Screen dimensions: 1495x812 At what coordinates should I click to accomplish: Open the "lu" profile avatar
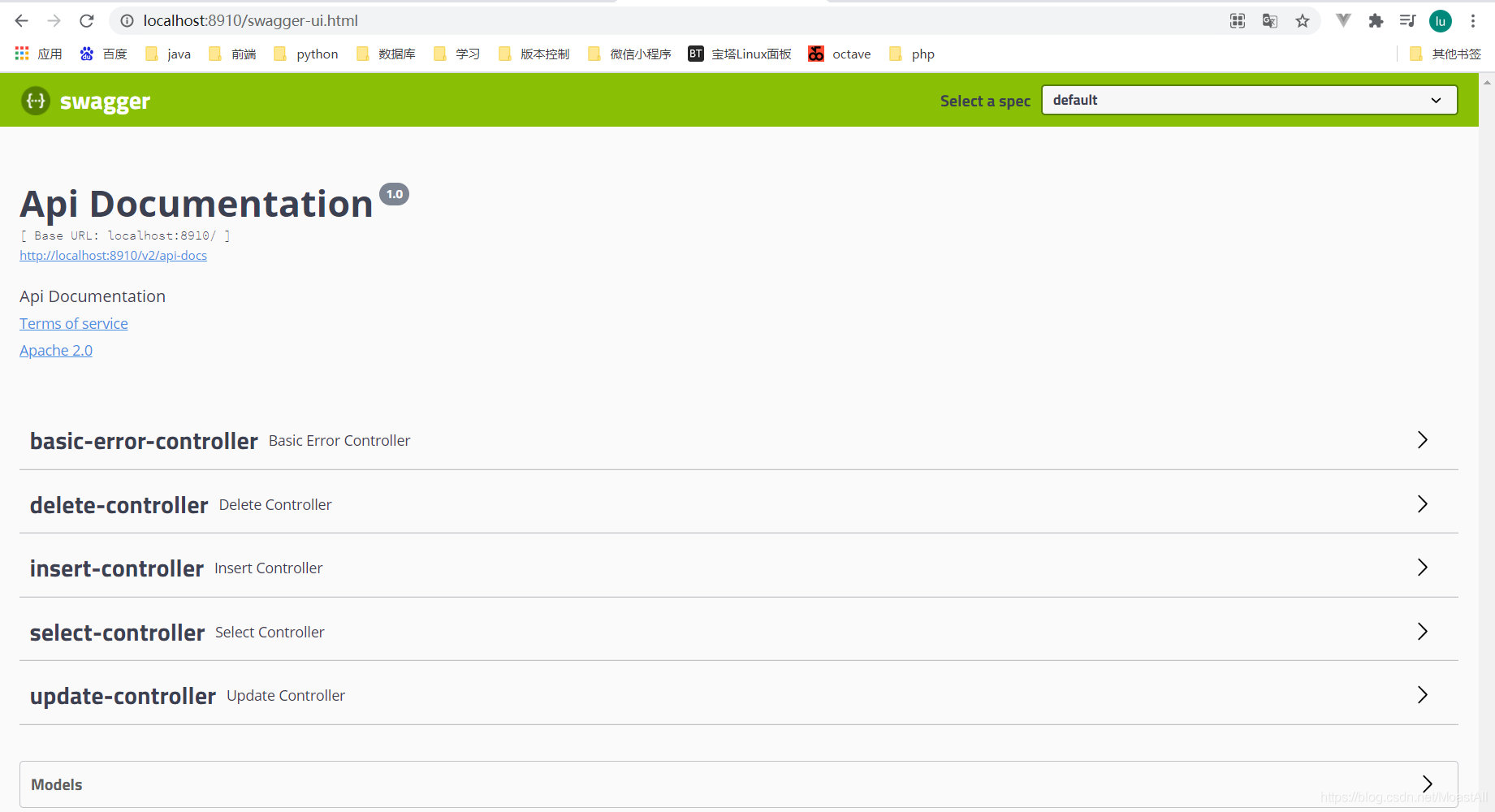[1441, 21]
